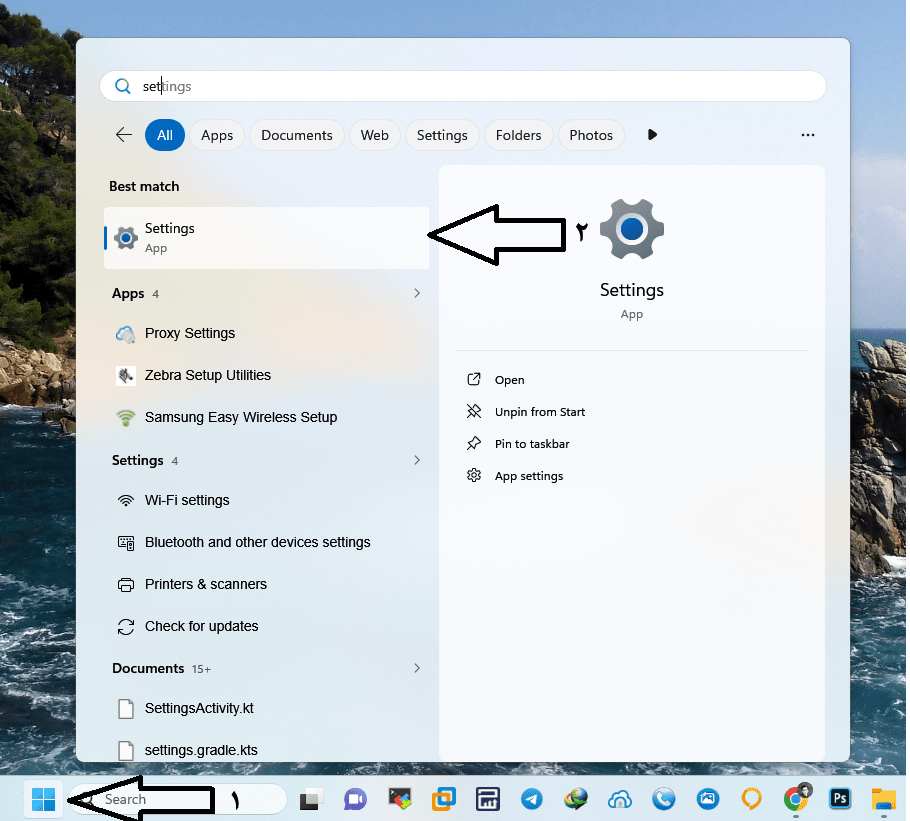
Task: Open the Settings app best match result
Action: click(266, 238)
